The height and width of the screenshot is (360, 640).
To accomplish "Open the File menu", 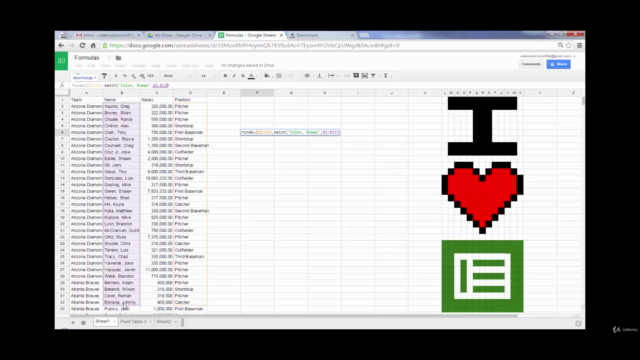I will coord(78,66).
